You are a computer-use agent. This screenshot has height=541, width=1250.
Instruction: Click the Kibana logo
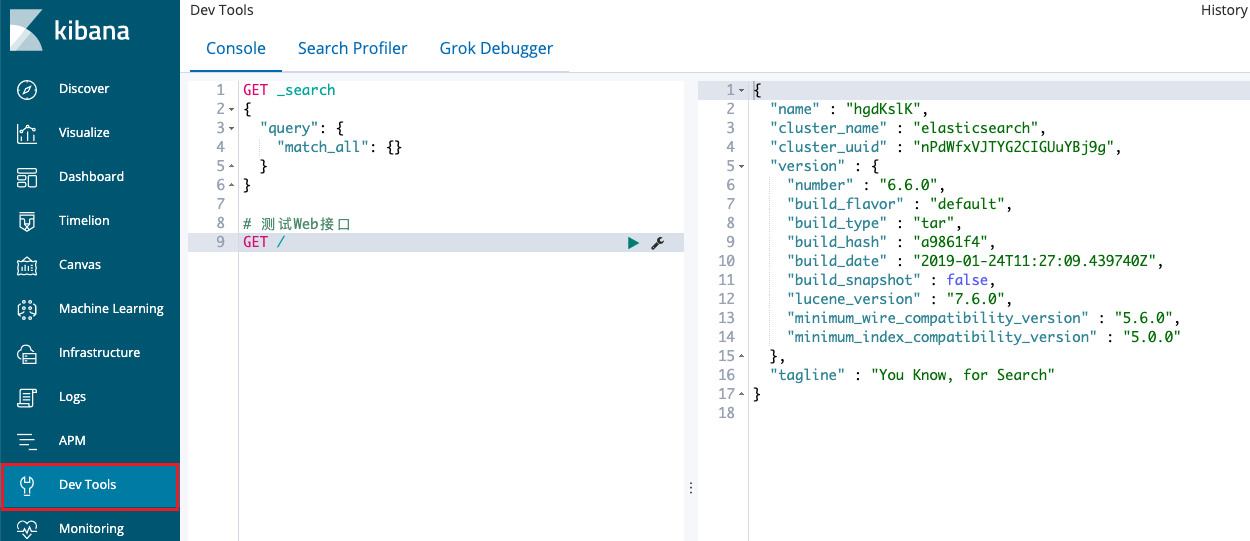70,30
